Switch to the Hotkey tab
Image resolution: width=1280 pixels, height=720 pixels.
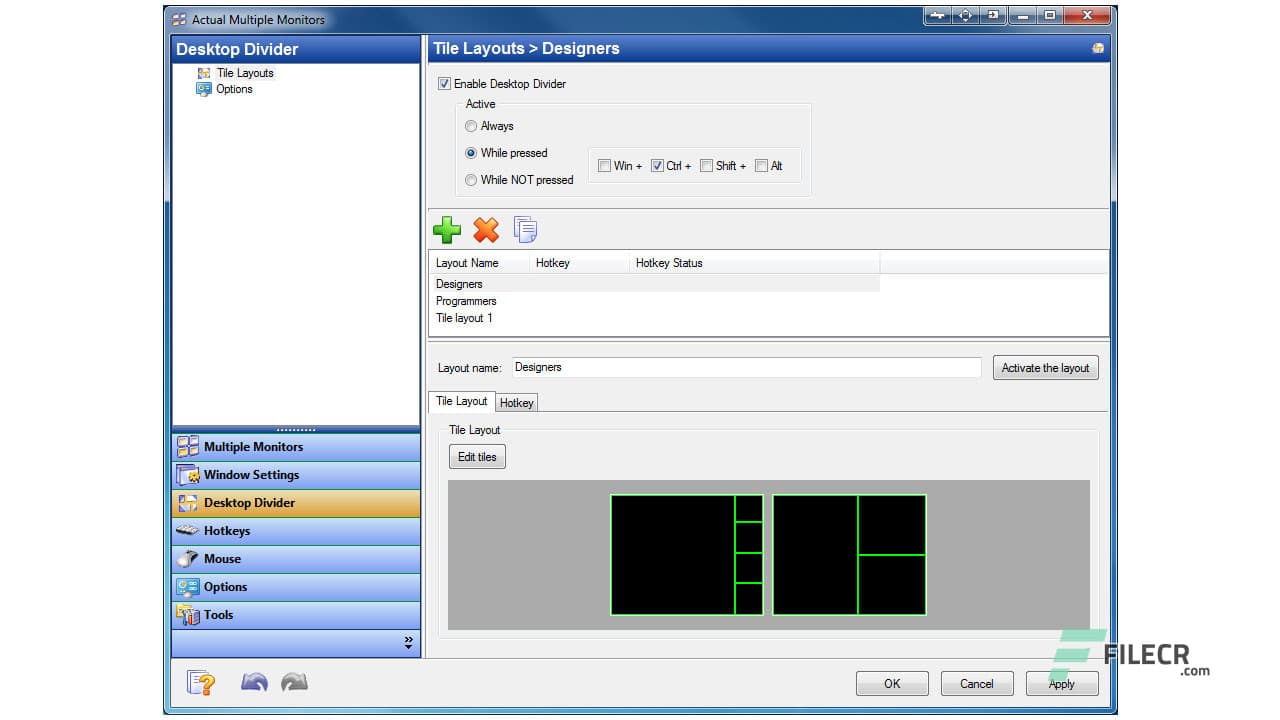pyautogui.click(x=517, y=402)
